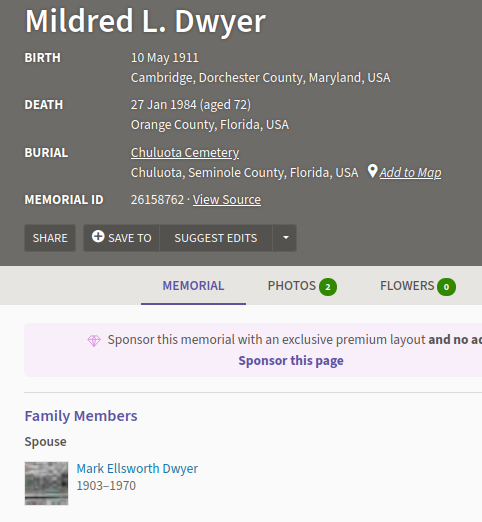482x522 pixels.
Task: Click the Suggest Edits button
Action: pos(216,238)
